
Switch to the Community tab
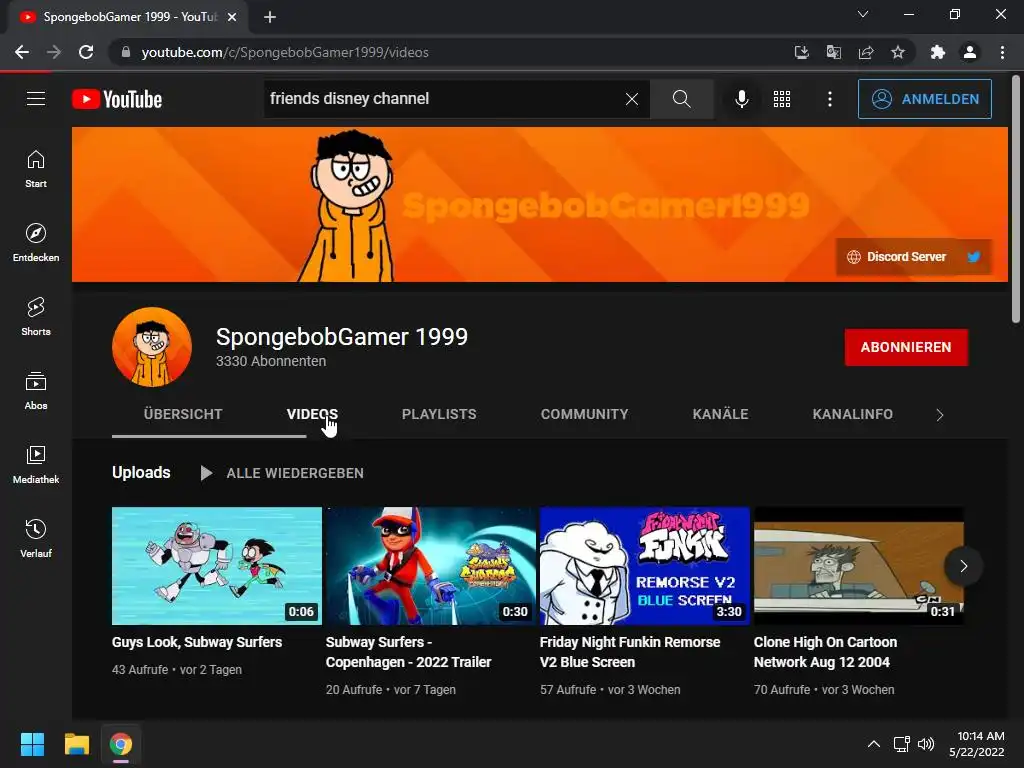pos(584,414)
